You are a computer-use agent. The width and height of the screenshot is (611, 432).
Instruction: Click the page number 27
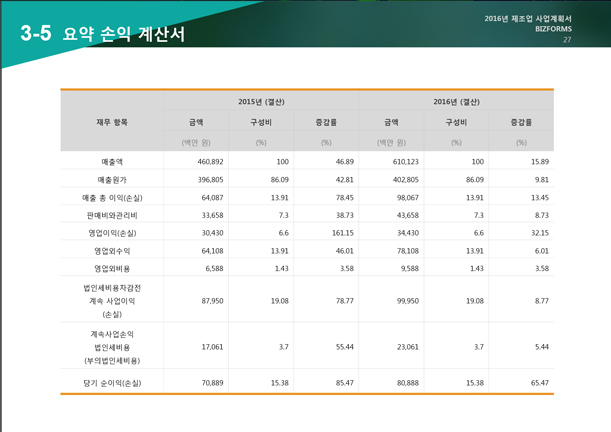coord(567,39)
